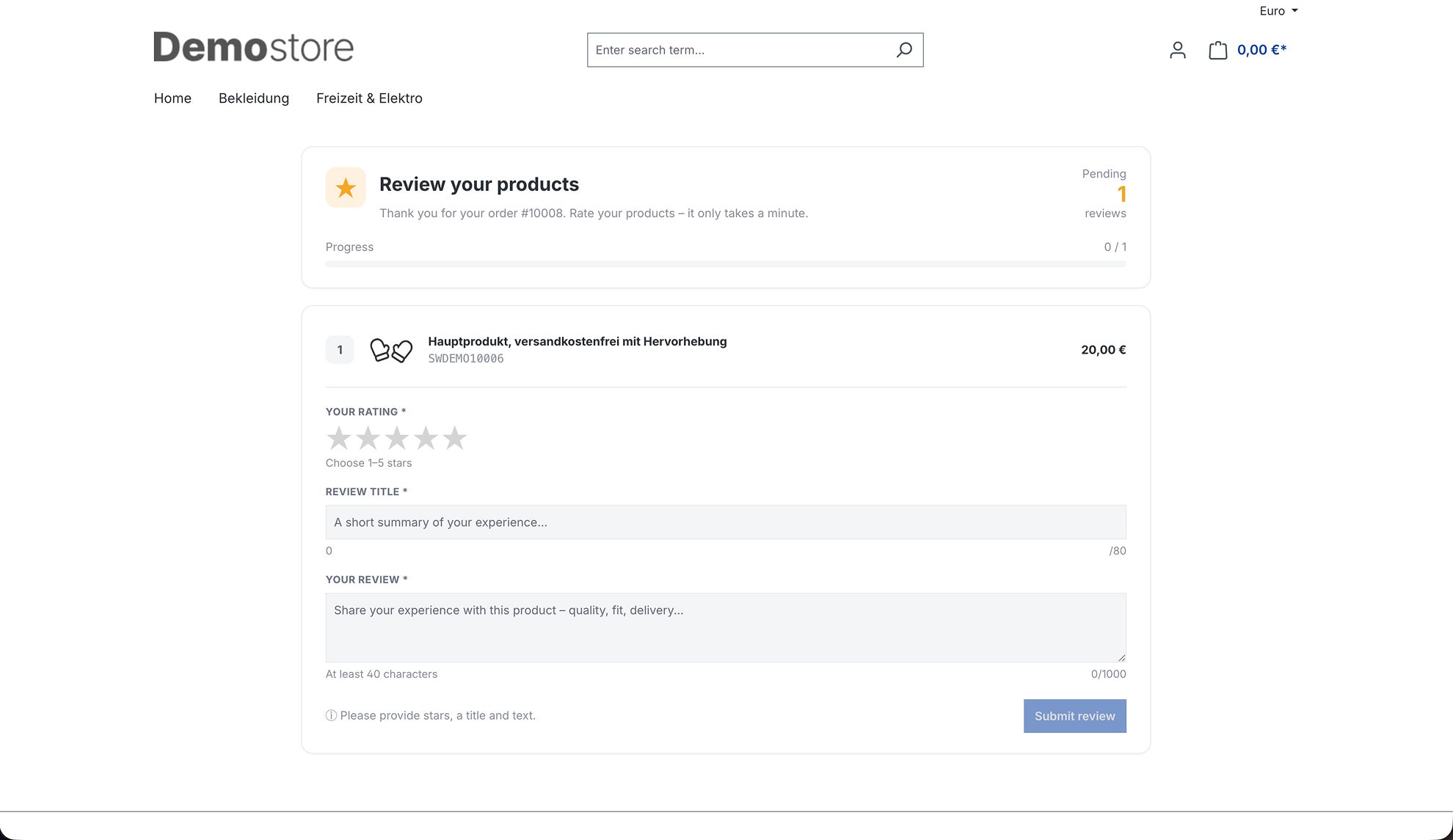Click the mittens product thumbnail
This screenshot has height=840, width=1453.
coord(391,350)
